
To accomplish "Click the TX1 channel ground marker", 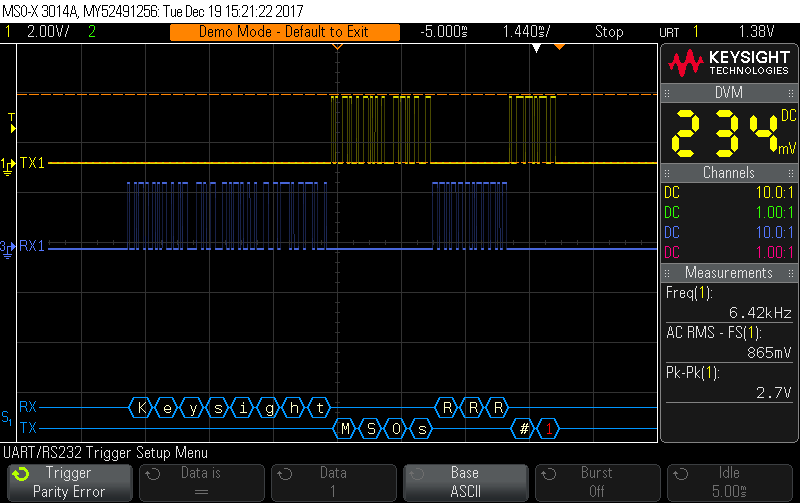I will click(7, 166).
